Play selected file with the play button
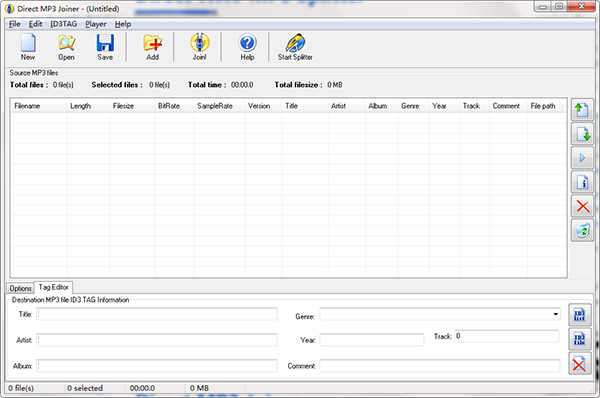 click(x=582, y=158)
